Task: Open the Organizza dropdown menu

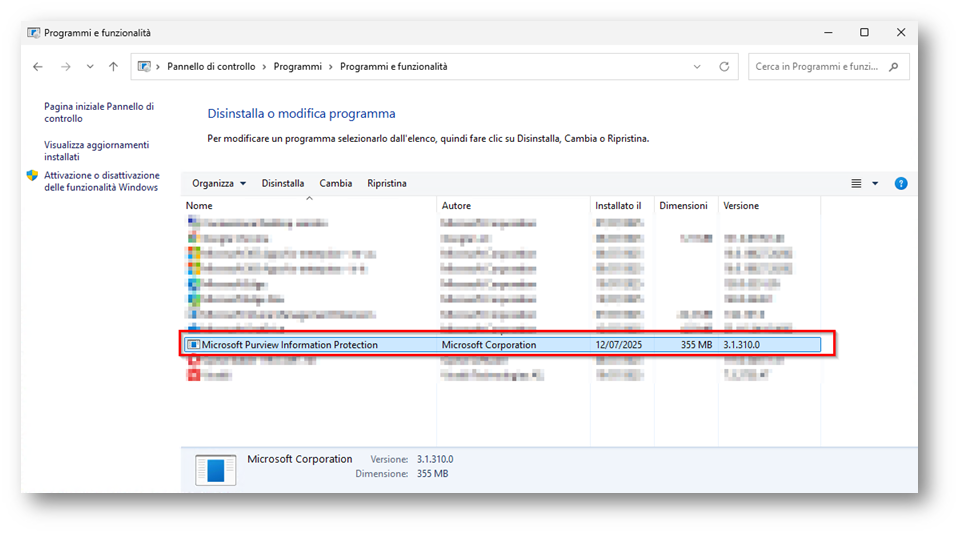Action: [x=219, y=184]
